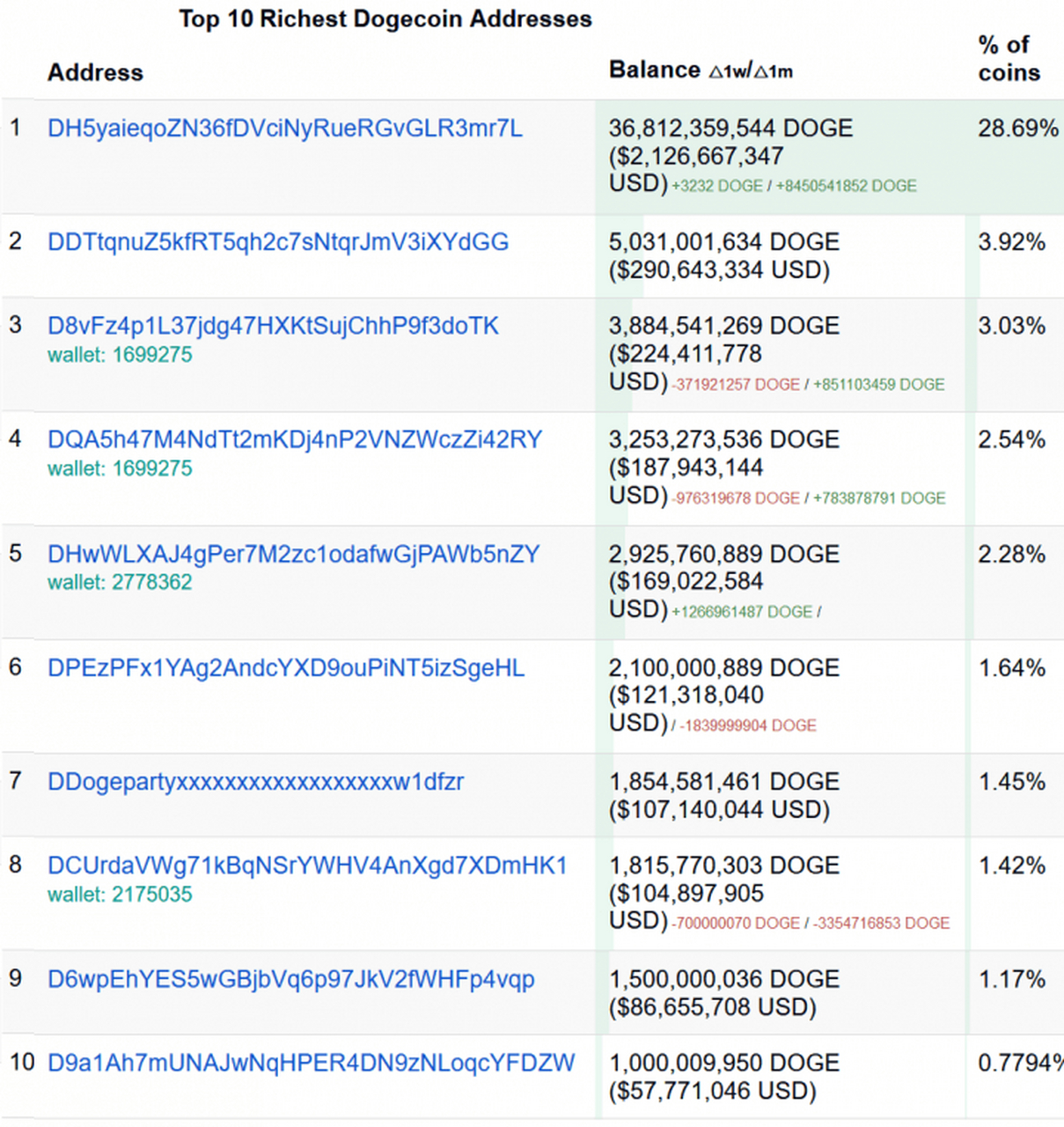Open address DDTtqnuZ5kfRT5qh2c7sNtqrJmV3iXYdGG
Screen dimensions: 1064x1127
coord(278,242)
